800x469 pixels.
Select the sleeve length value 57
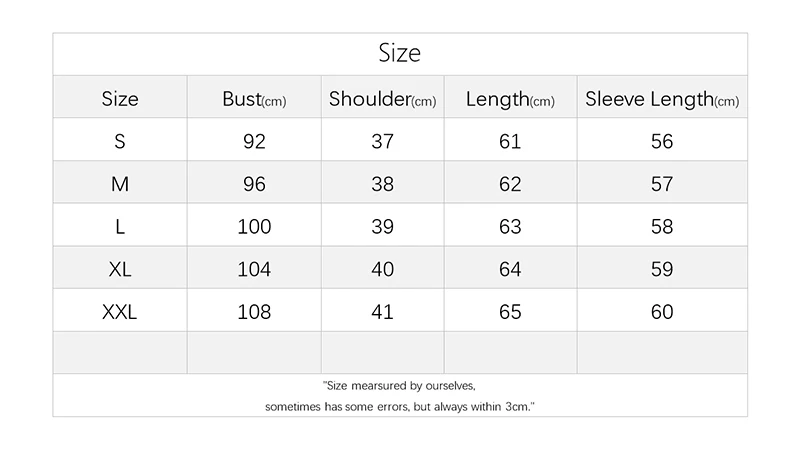click(x=662, y=185)
